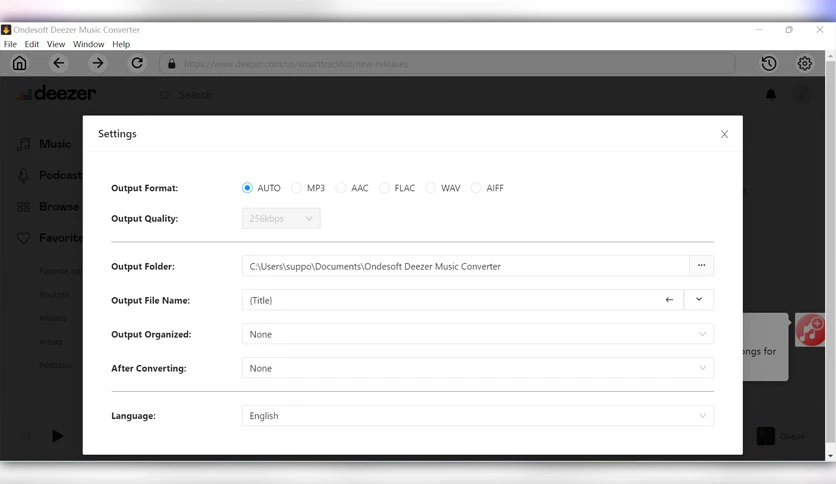This screenshot has width=836, height=484.
Task: Browse output folder with the ellipsis button
Action: (x=702, y=266)
